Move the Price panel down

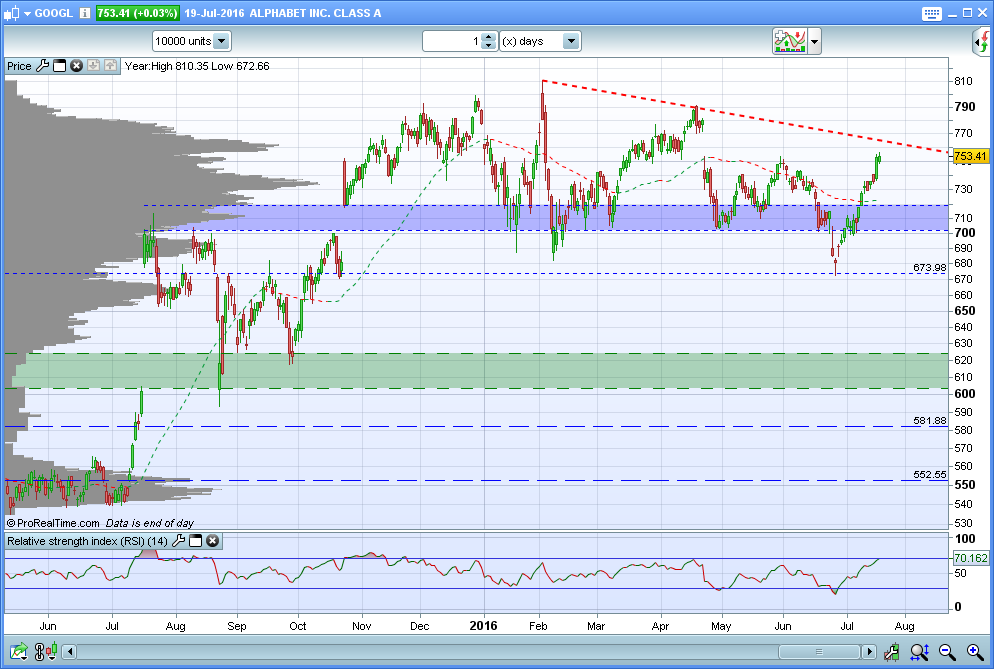click(93, 65)
